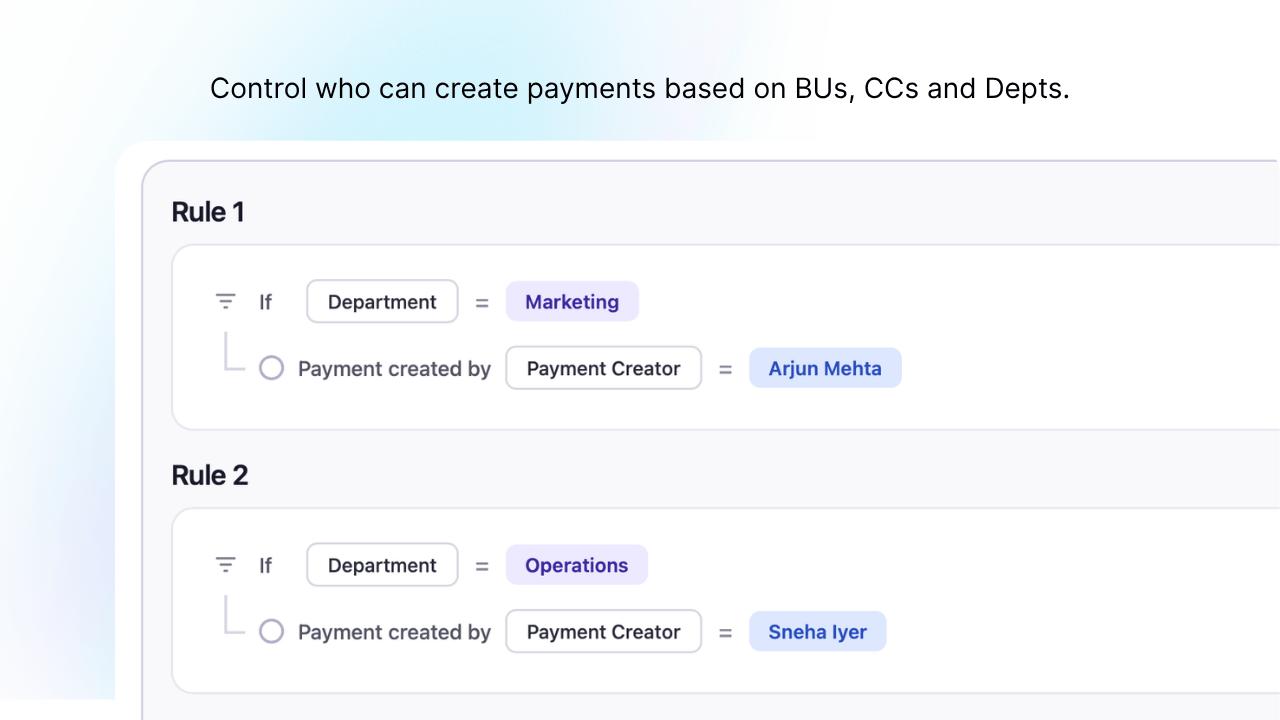This screenshot has width=1280, height=720.
Task: Click the branch connector line under Rule 1 condition
Action: coord(235,355)
